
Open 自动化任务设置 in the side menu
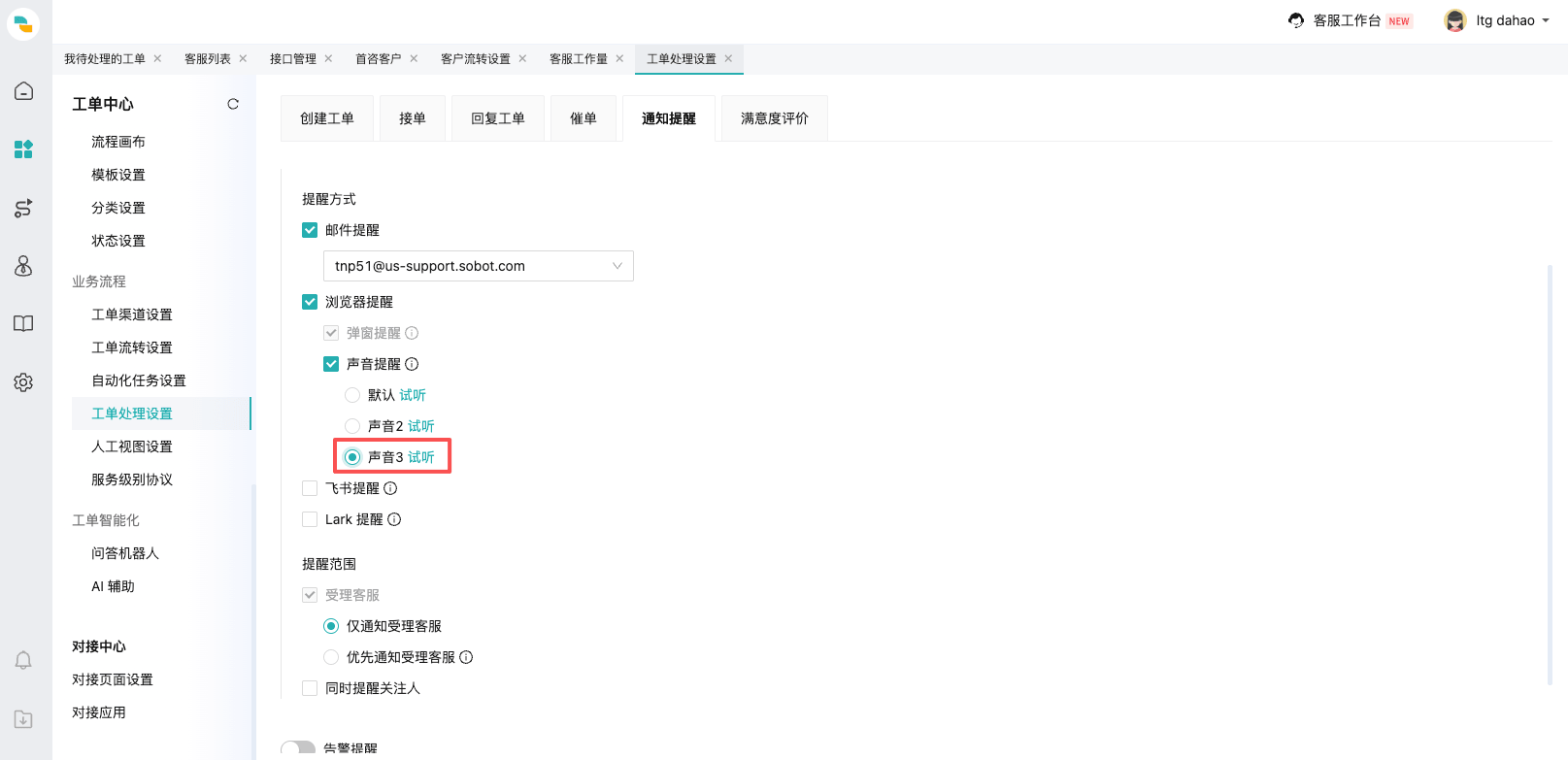(139, 380)
